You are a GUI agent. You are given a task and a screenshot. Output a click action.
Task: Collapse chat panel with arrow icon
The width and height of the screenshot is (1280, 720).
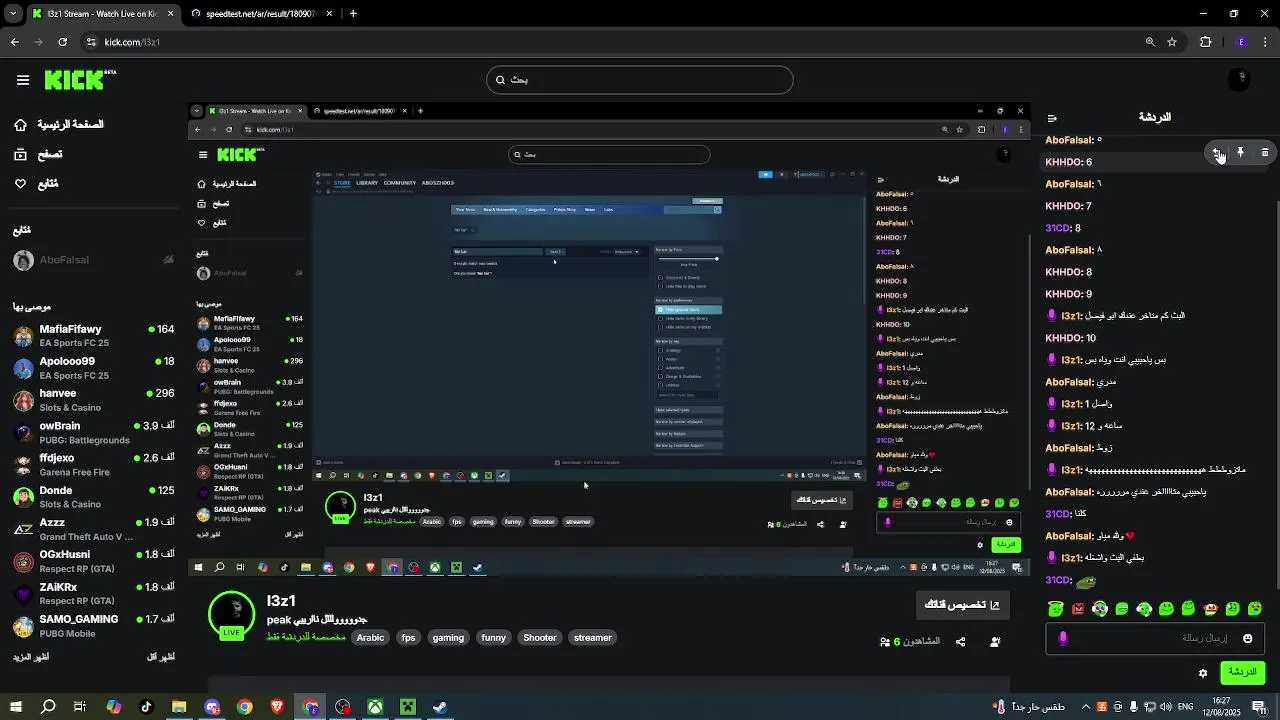click(x=1052, y=118)
